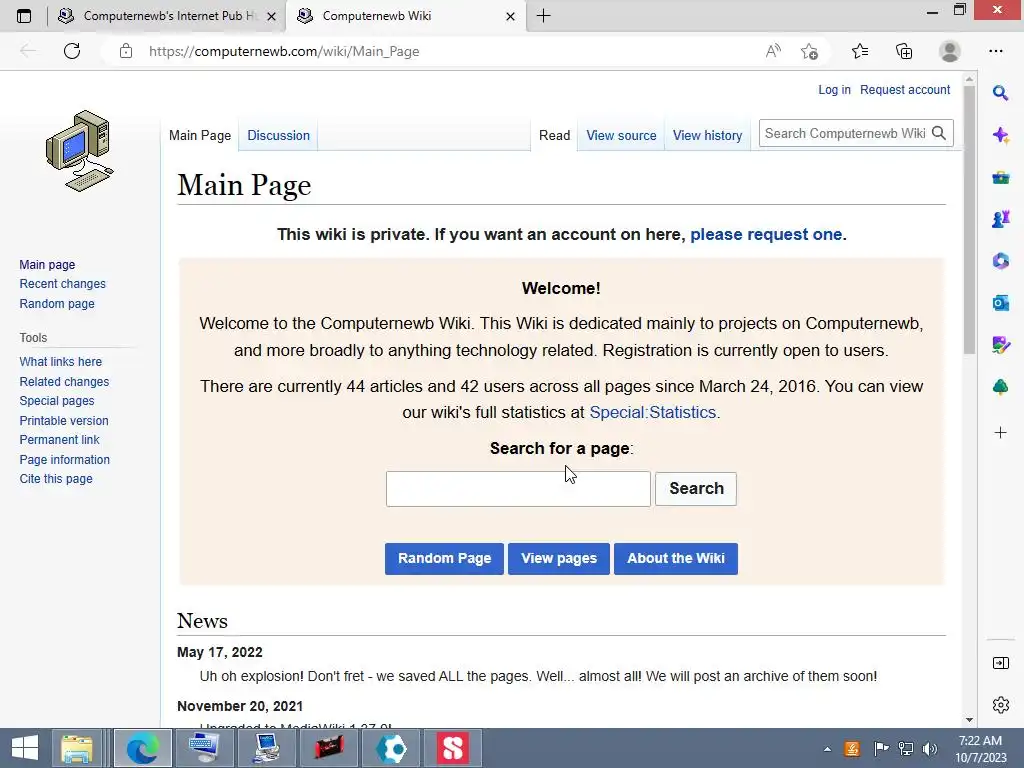1024x768 pixels.
Task: Open Recent changes in sidebar
Action: coord(62,283)
